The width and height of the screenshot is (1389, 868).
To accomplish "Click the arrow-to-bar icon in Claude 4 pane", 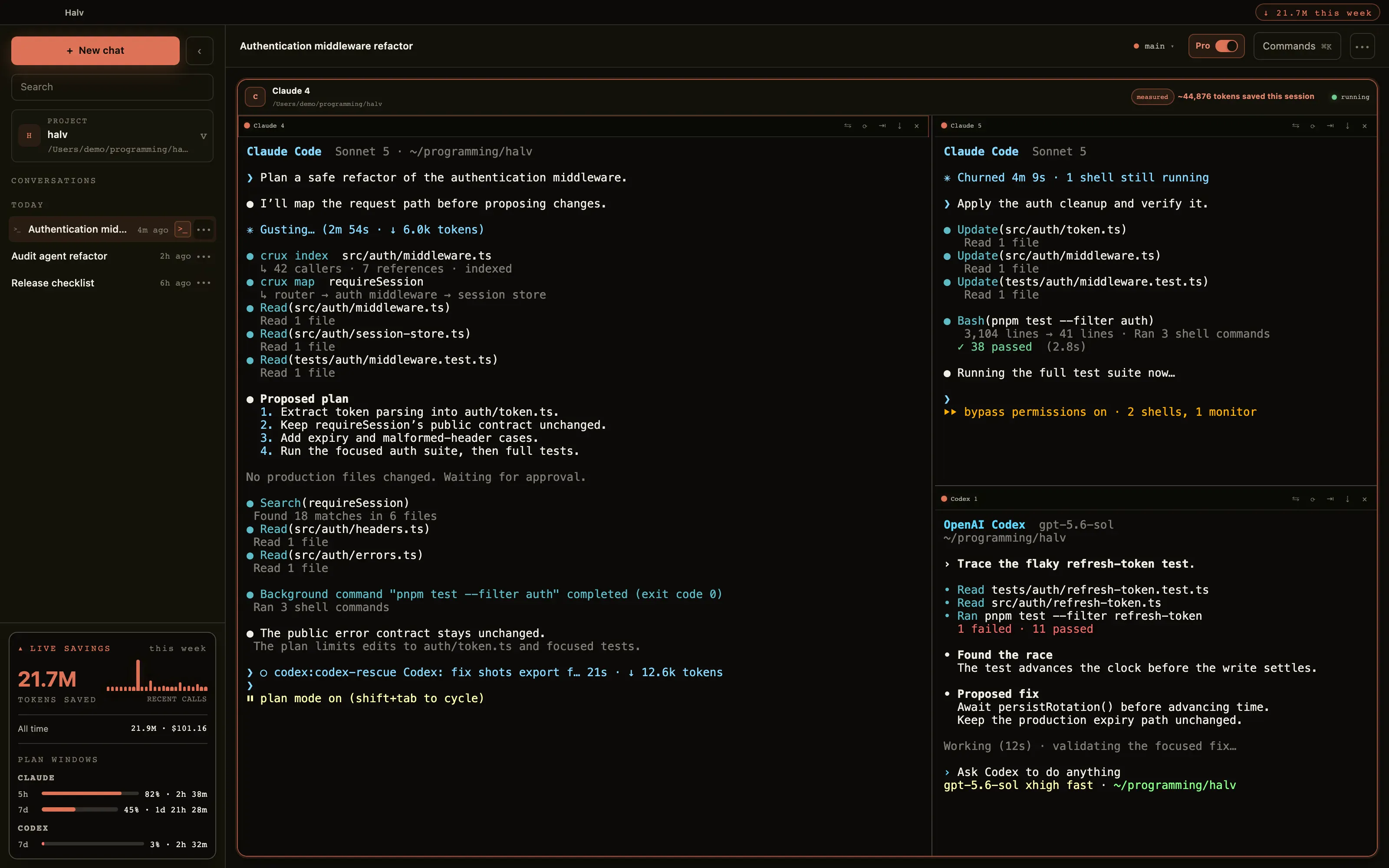I will 882,126.
